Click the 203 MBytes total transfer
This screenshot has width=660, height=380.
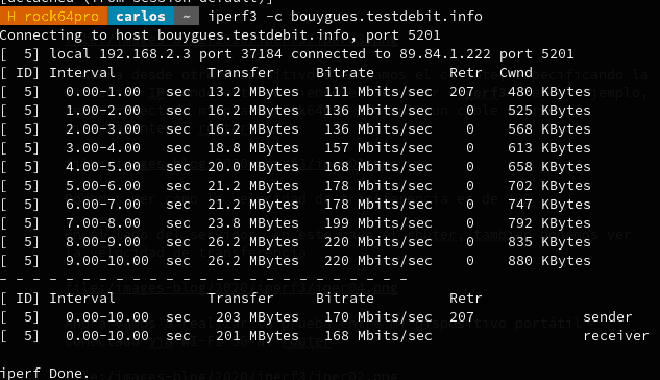pyautogui.click(x=257, y=317)
